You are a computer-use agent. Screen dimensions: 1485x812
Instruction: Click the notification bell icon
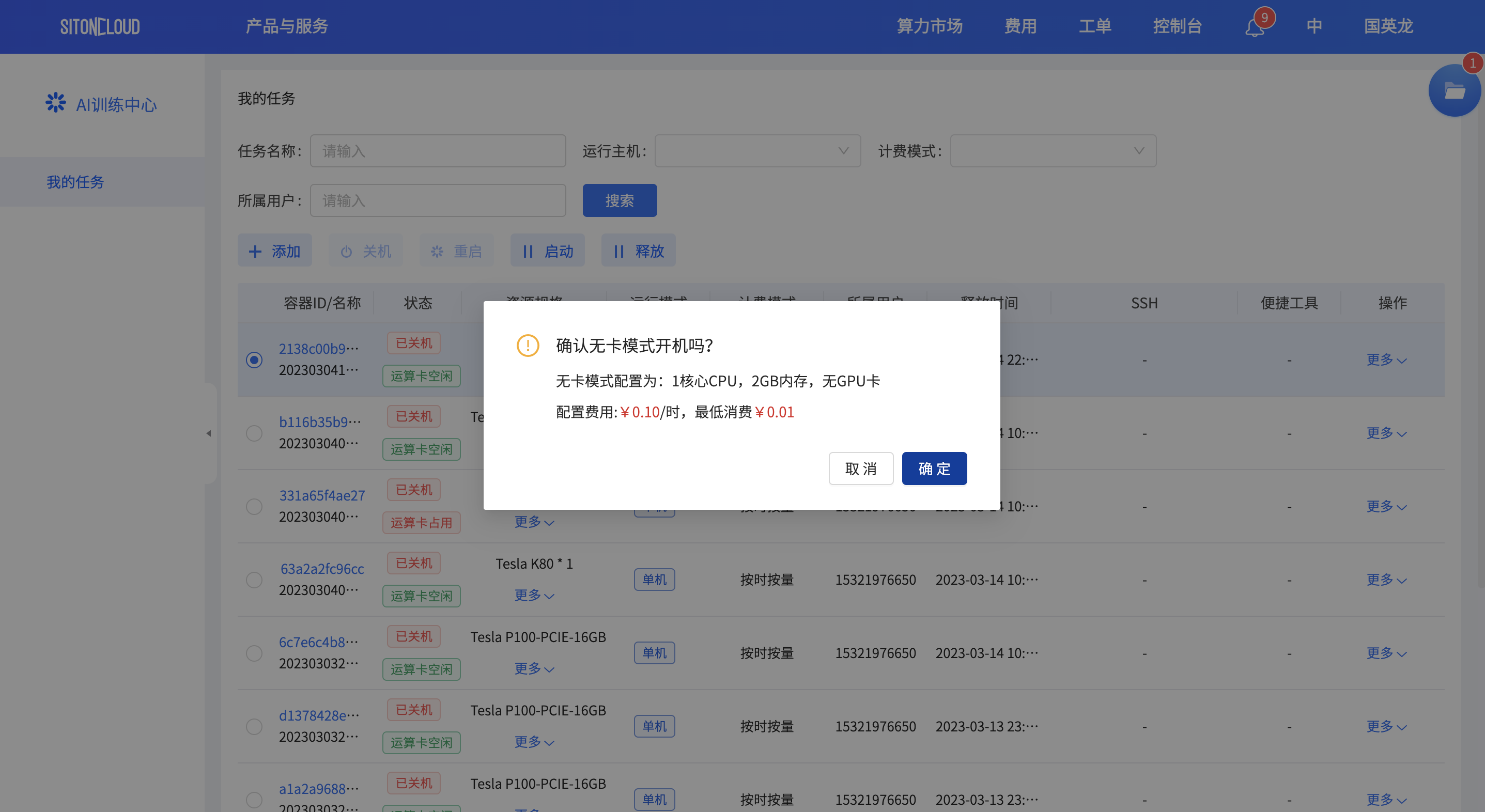tap(1255, 27)
